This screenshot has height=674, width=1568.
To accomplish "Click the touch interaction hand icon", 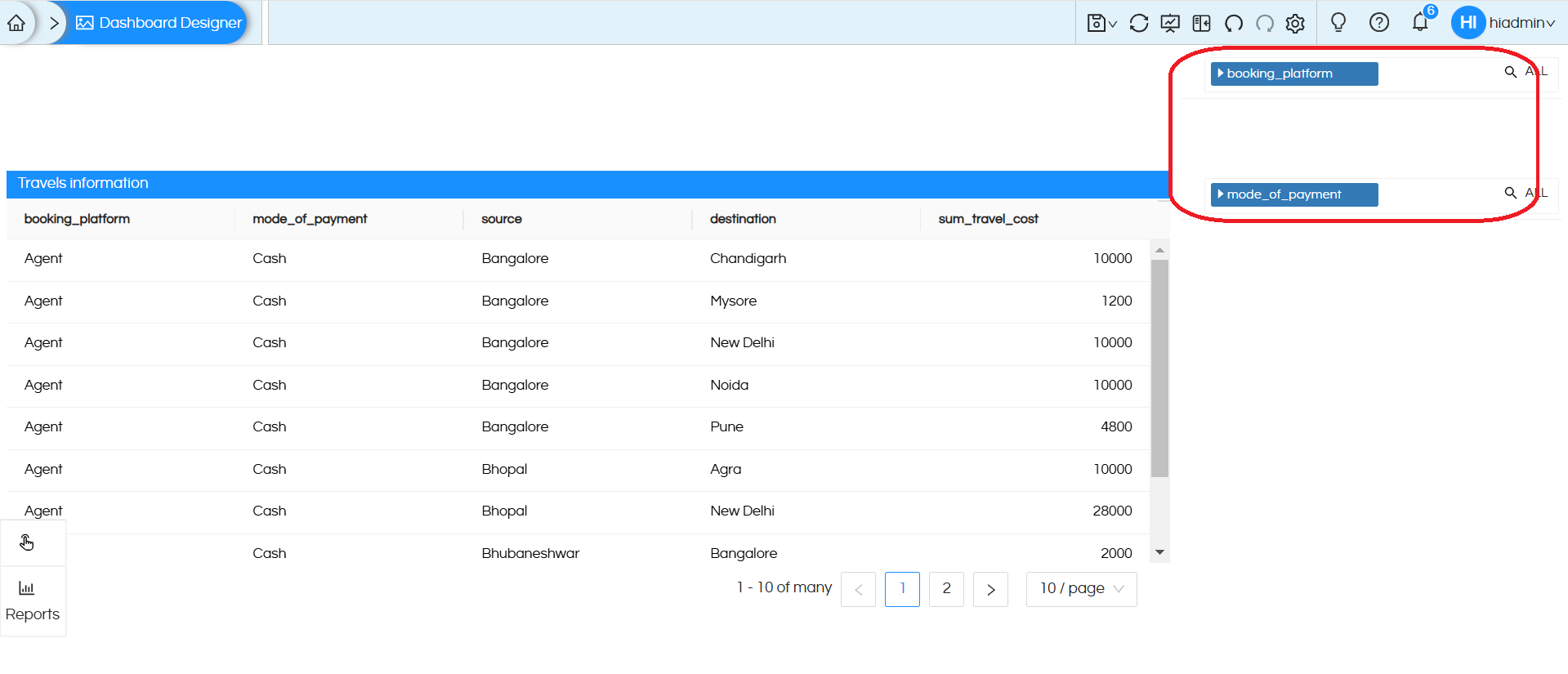I will (x=27, y=543).
